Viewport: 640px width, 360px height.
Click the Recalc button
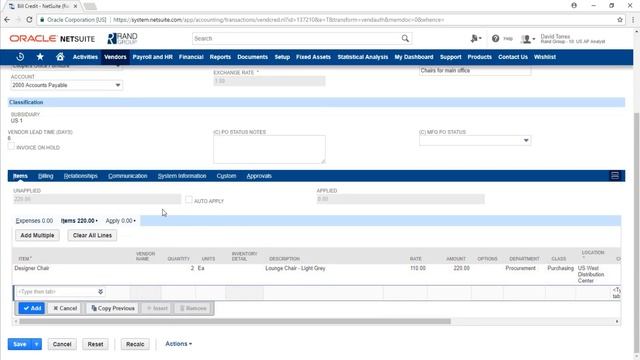135,344
